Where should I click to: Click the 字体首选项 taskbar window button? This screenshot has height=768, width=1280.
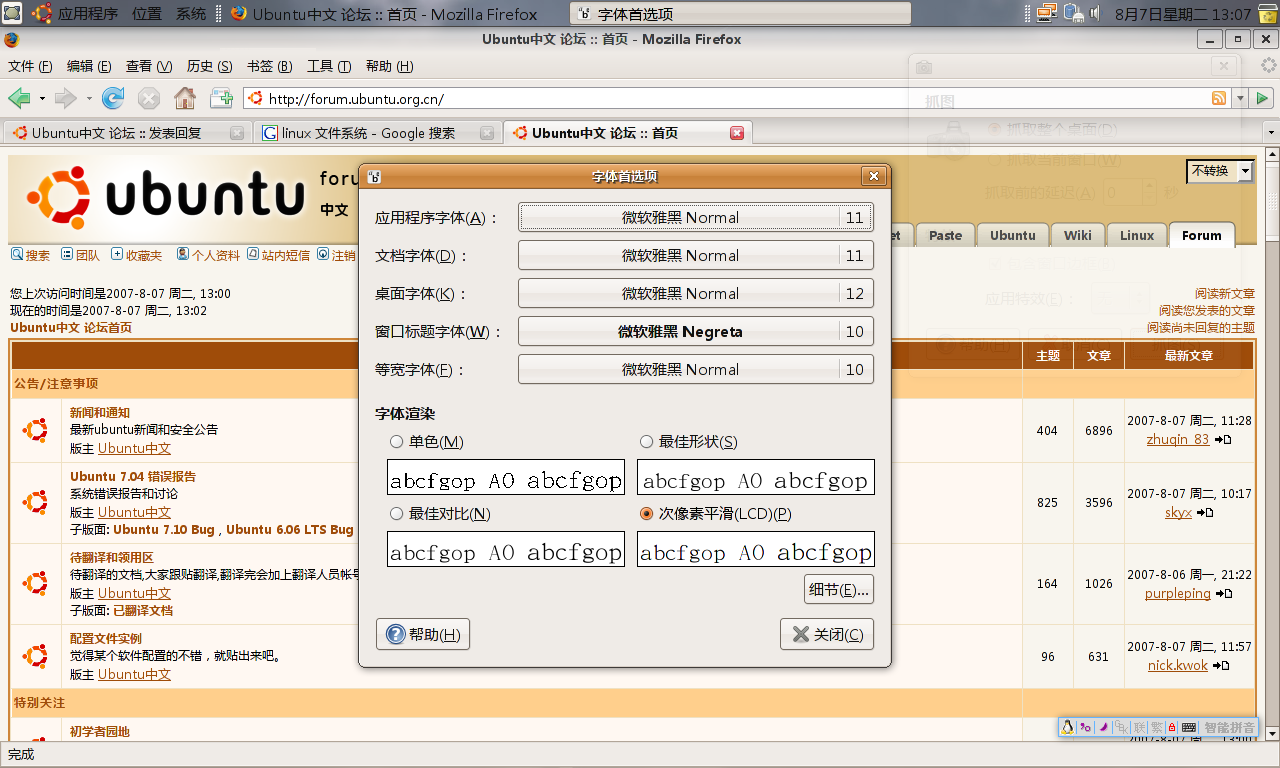click(x=741, y=14)
